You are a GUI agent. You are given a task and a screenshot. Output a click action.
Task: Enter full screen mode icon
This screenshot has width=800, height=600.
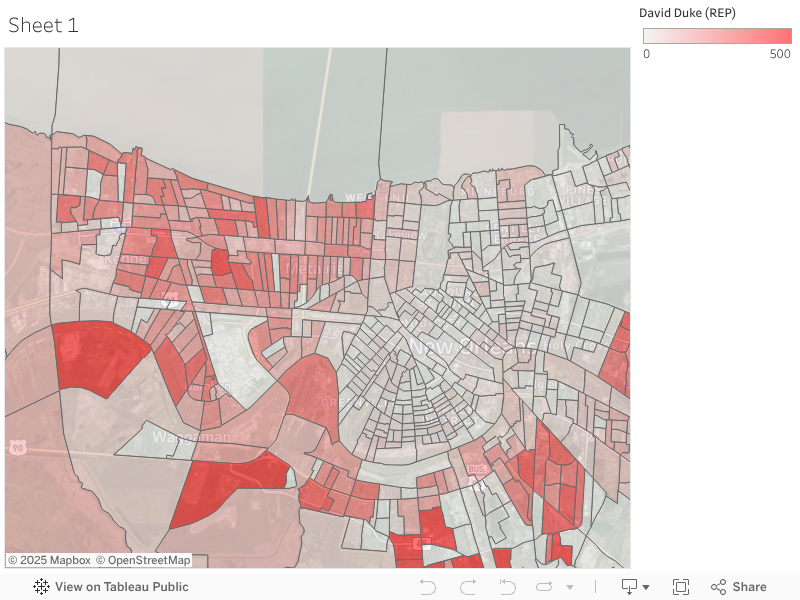[681, 587]
